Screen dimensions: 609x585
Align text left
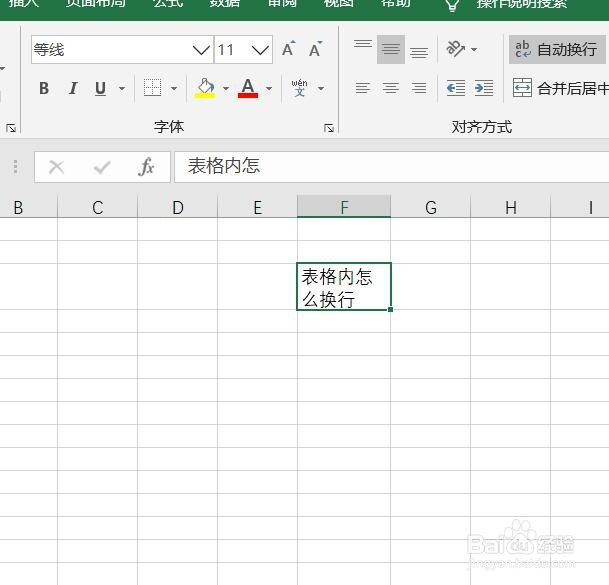(363, 88)
